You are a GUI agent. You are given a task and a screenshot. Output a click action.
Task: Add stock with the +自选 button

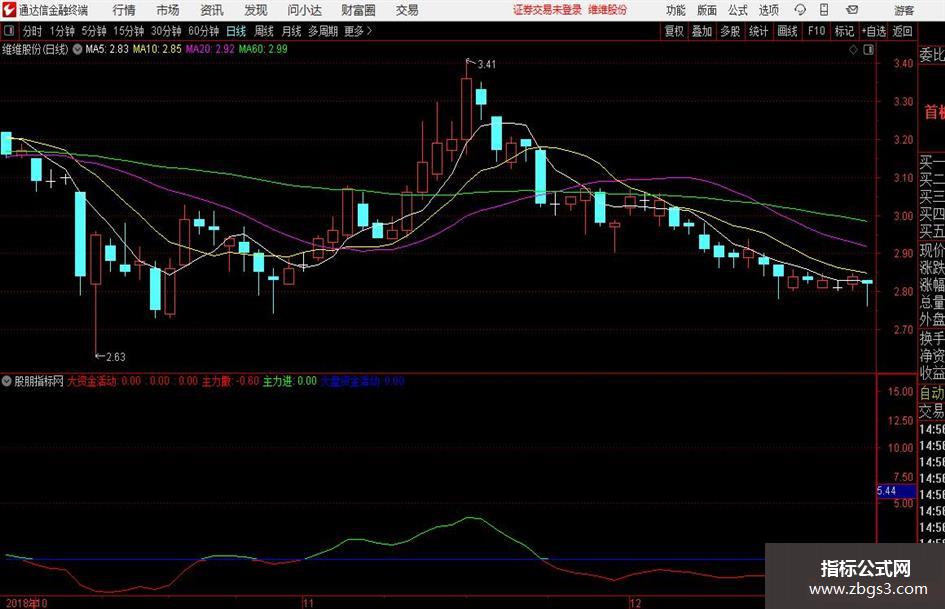[873, 31]
